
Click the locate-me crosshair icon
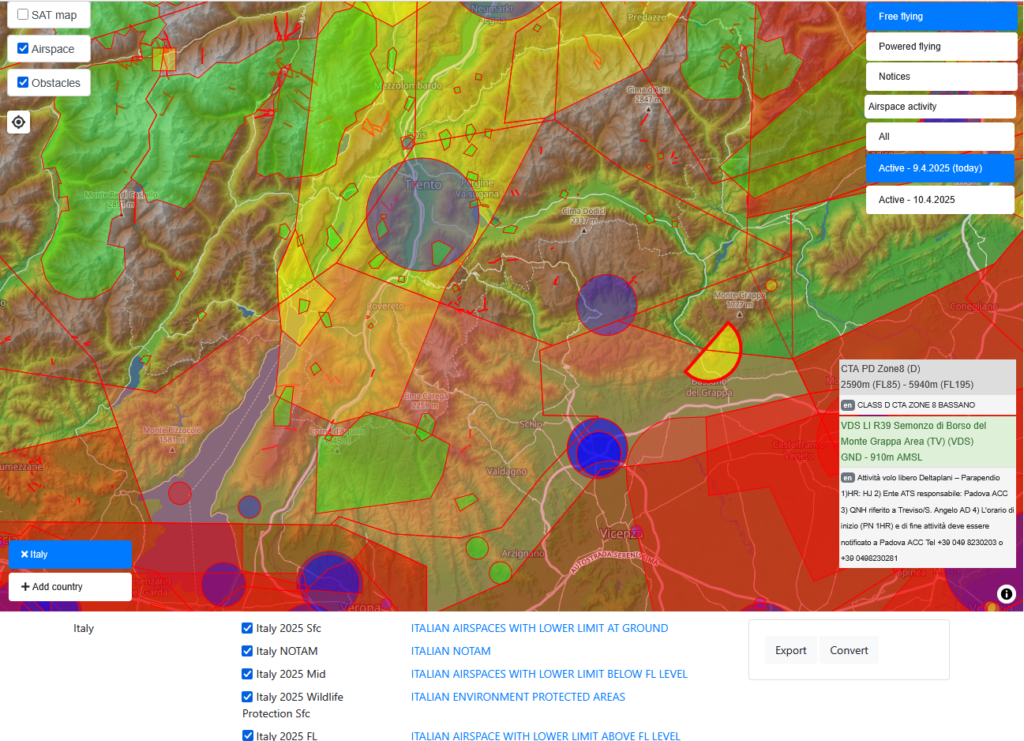(18, 122)
